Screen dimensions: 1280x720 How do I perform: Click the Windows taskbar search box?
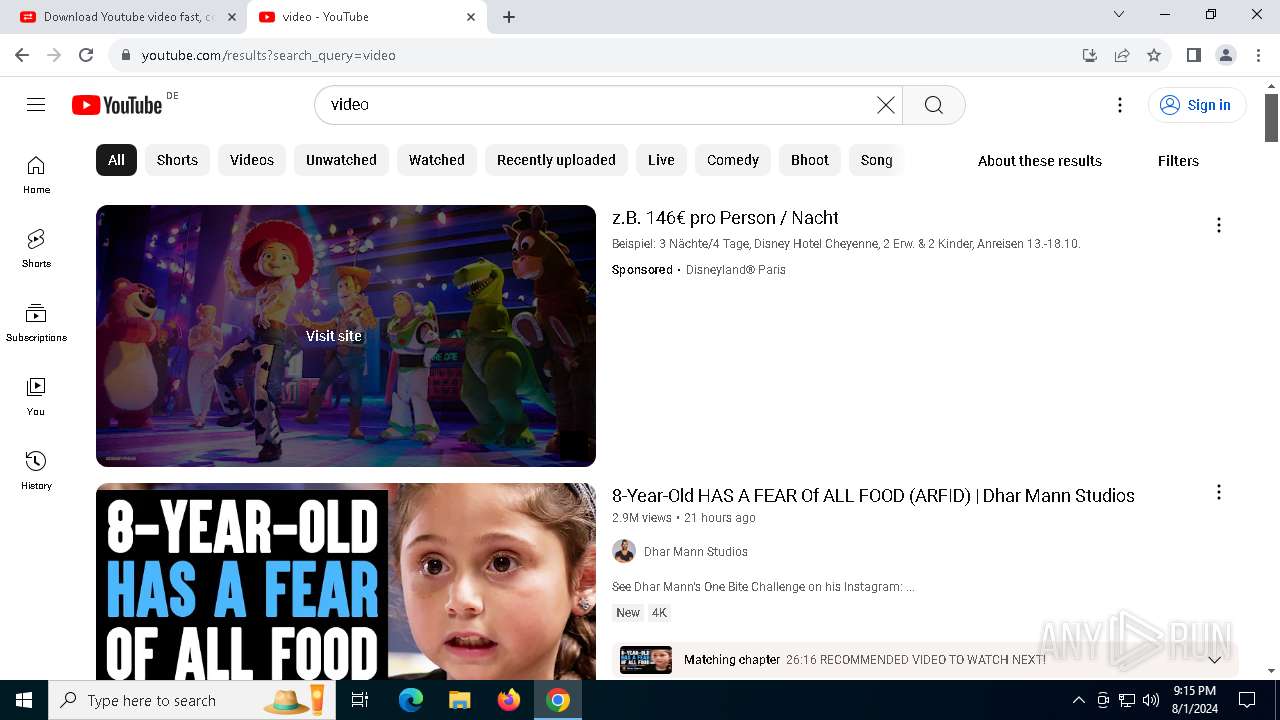pos(190,700)
